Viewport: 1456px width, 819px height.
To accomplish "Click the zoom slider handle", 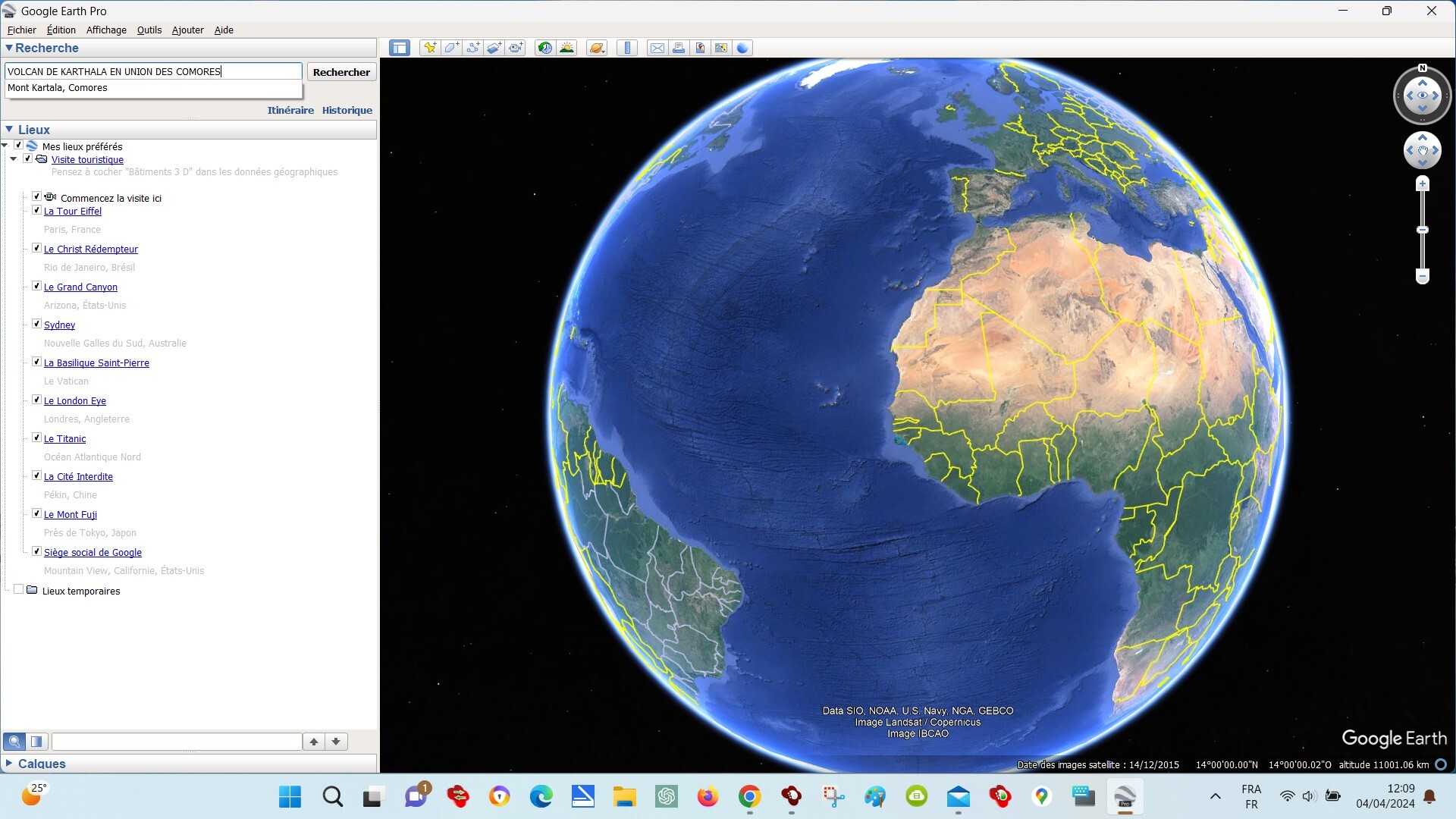I will point(1423,230).
